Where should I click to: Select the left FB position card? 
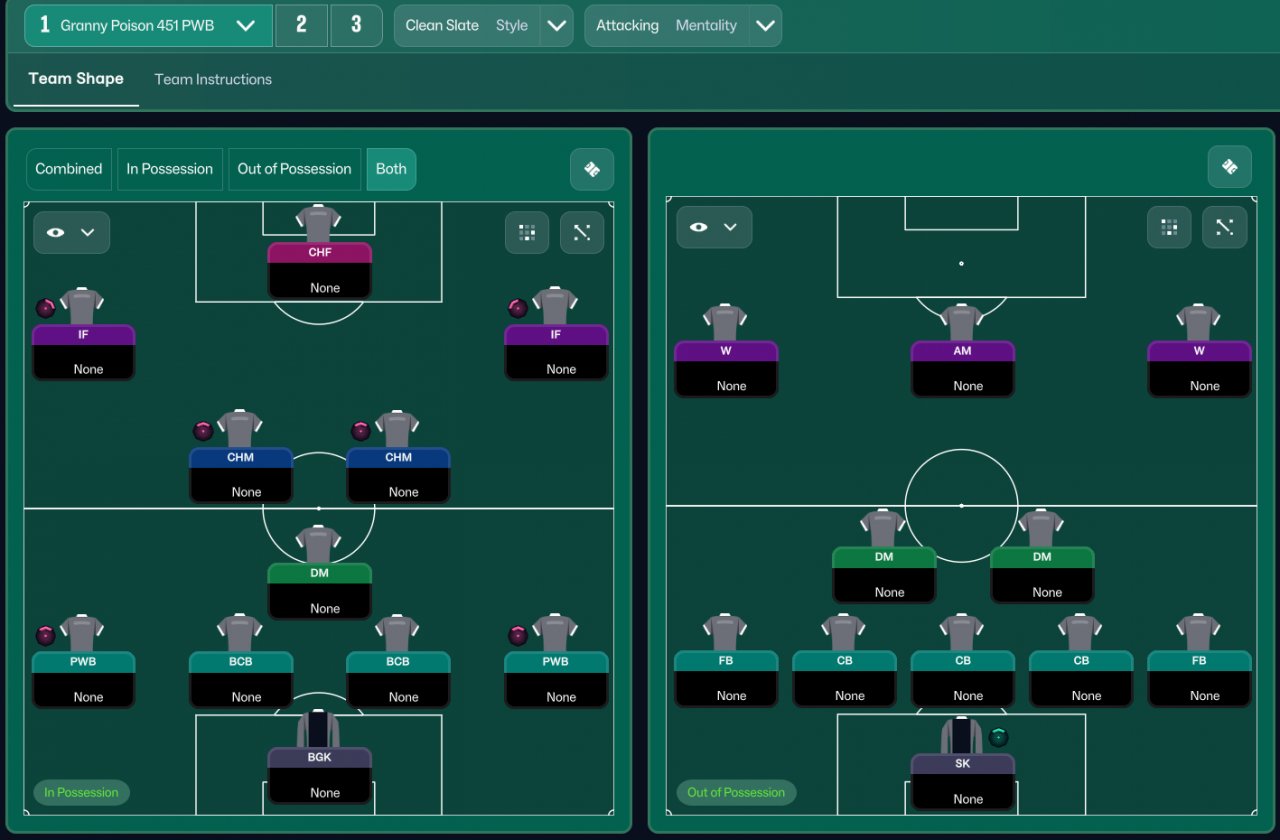pos(726,679)
